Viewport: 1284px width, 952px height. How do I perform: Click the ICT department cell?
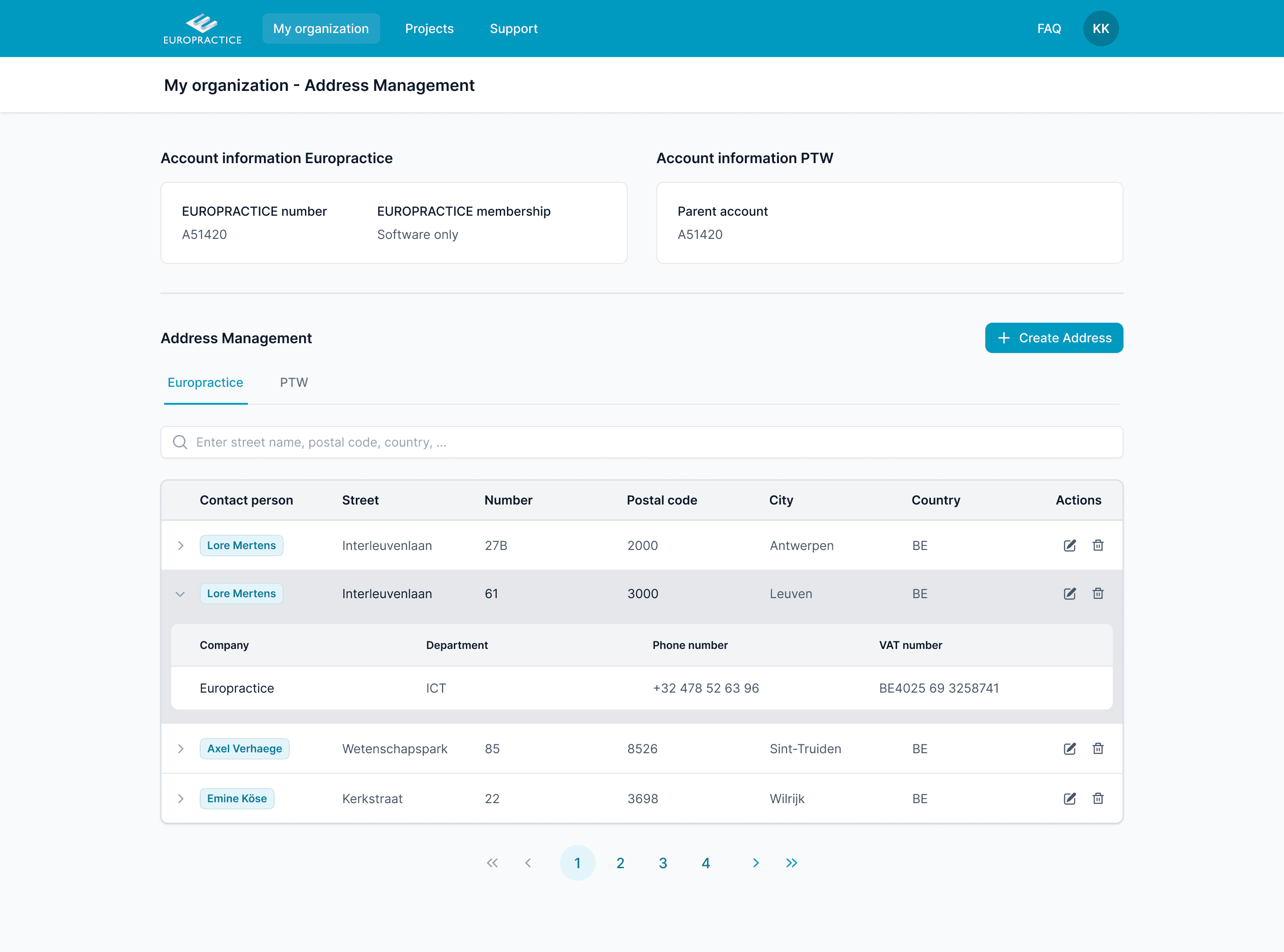tap(436, 688)
